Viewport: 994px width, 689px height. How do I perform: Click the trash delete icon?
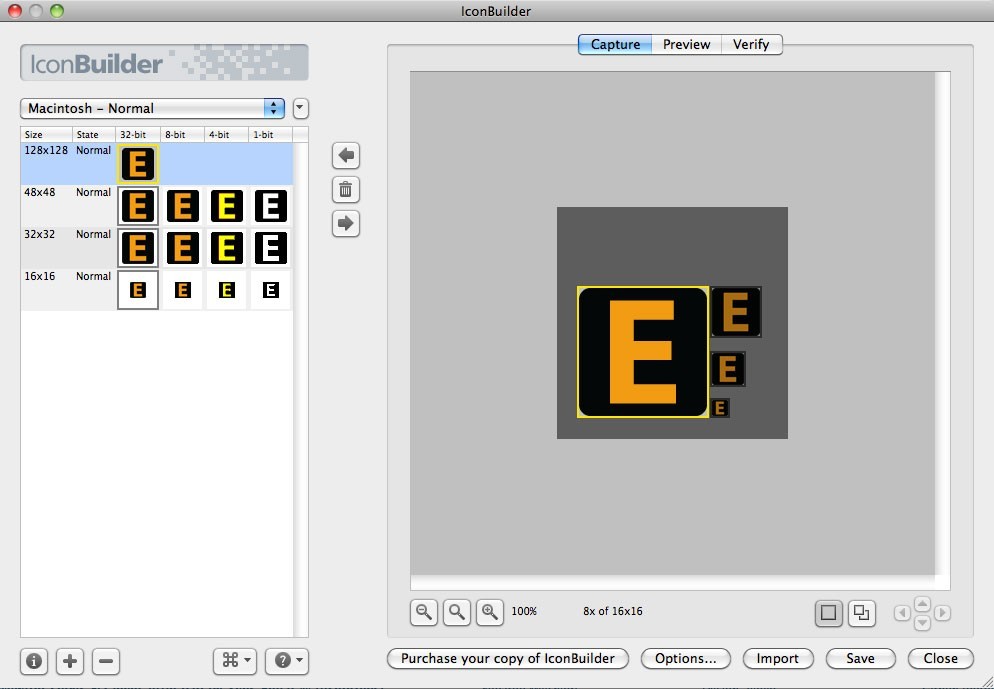point(346,189)
